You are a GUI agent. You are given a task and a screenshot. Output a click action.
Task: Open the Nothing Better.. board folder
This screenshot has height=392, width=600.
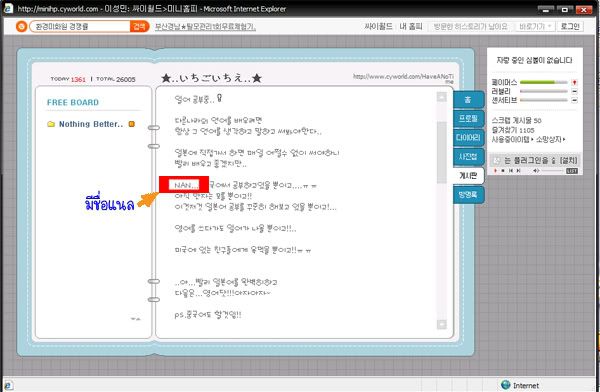click(x=91, y=124)
